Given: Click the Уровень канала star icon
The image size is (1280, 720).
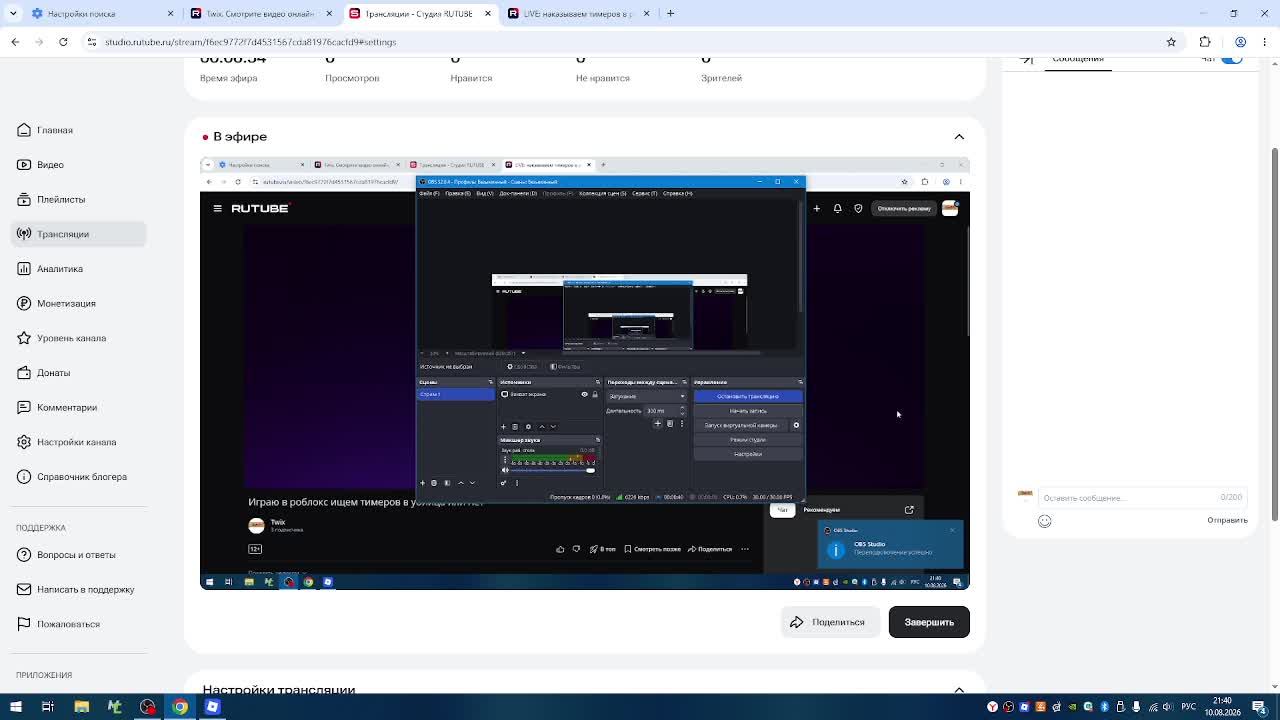Looking at the screenshot, I should pos(24,338).
